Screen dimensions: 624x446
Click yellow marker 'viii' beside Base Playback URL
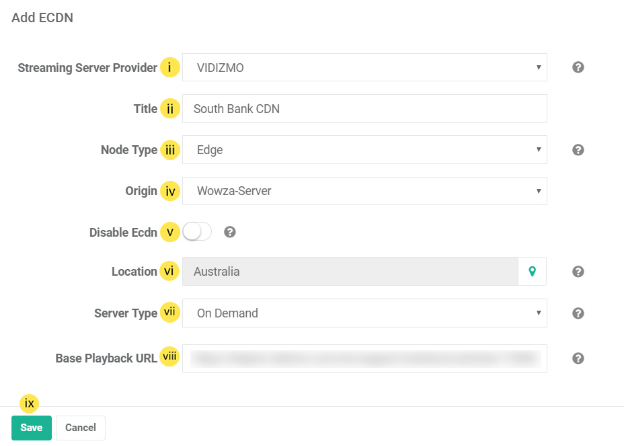click(170, 358)
